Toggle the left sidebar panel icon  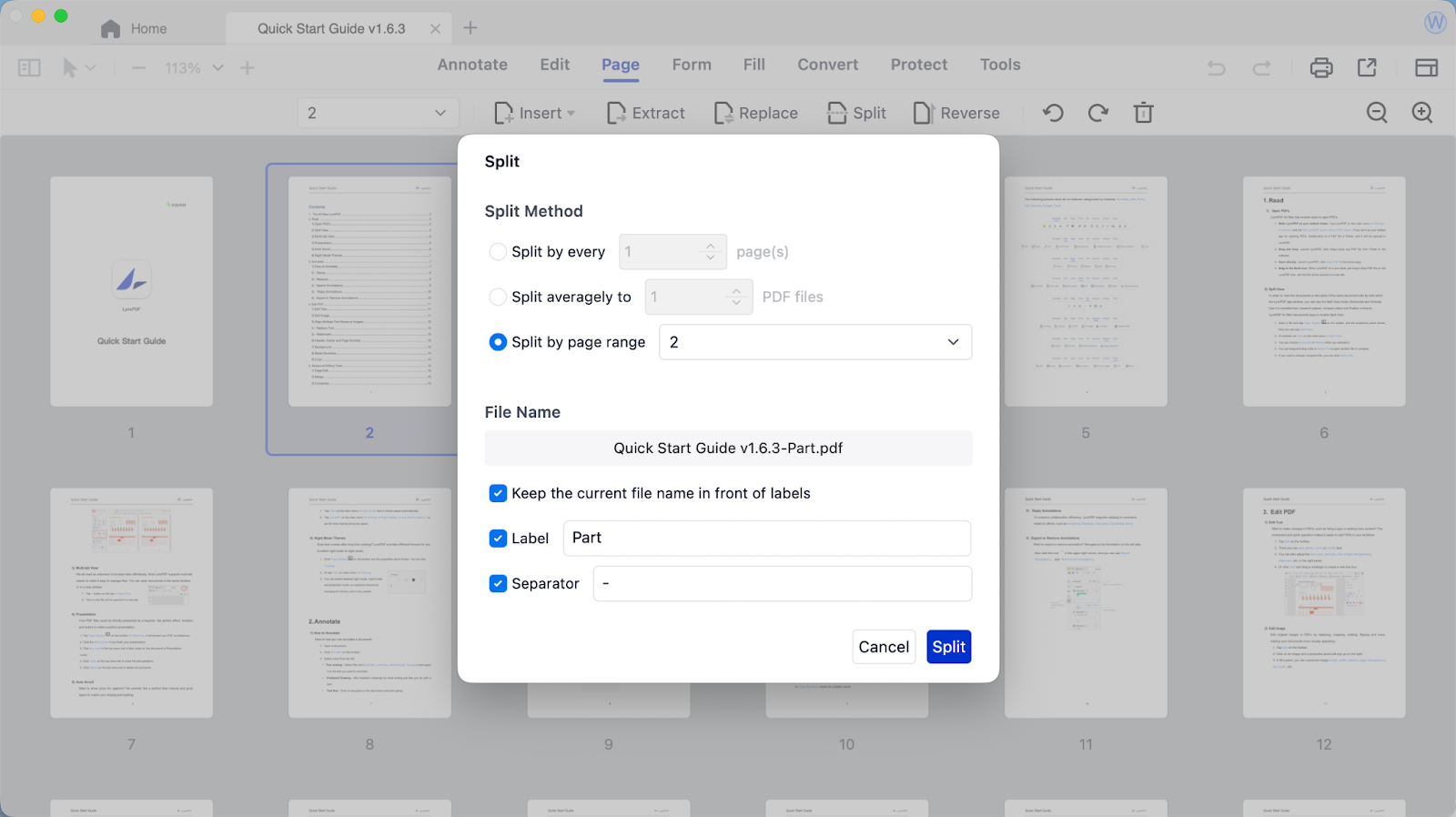click(29, 68)
